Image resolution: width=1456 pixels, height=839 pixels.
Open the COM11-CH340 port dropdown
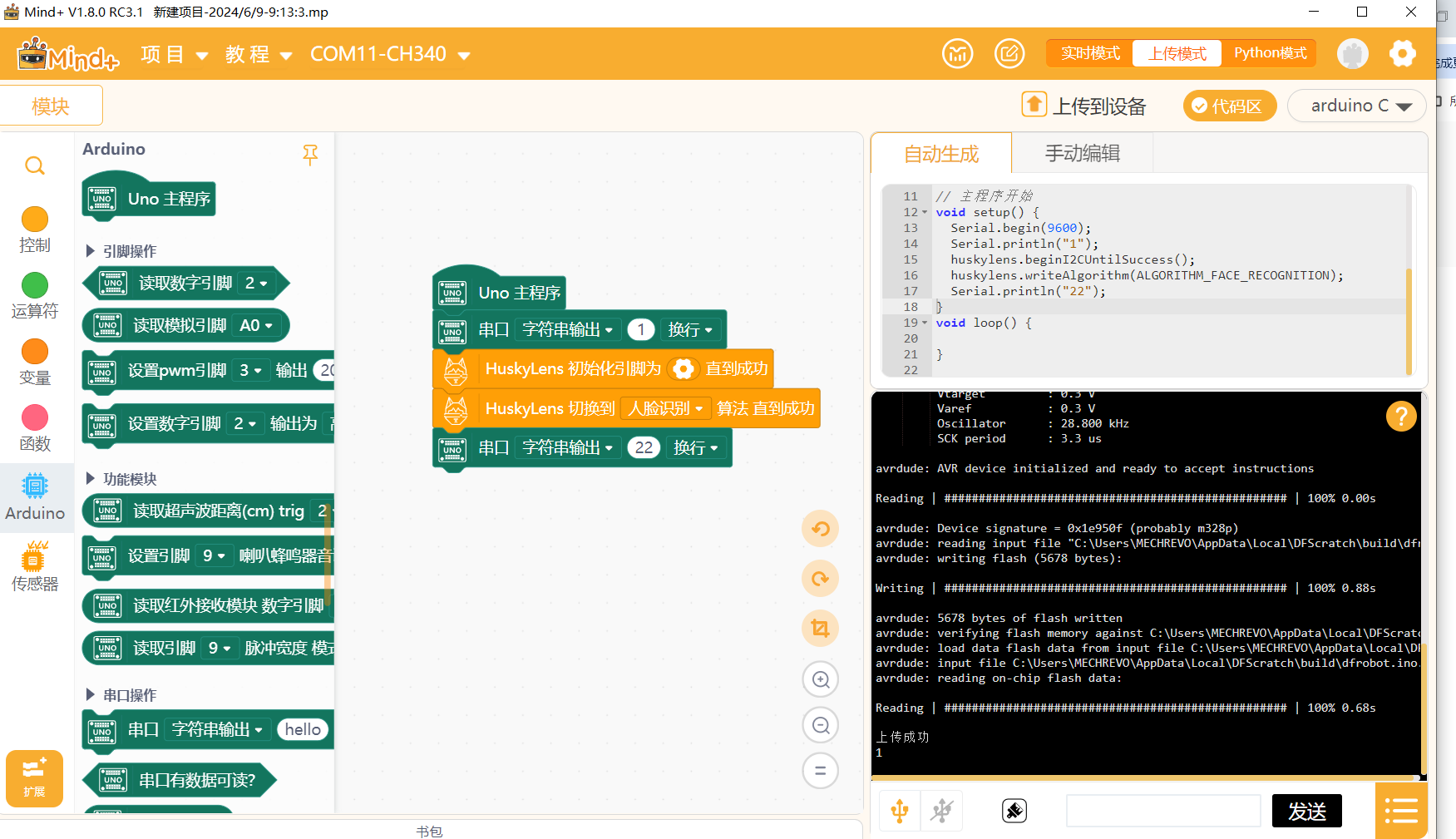click(389, 55)
